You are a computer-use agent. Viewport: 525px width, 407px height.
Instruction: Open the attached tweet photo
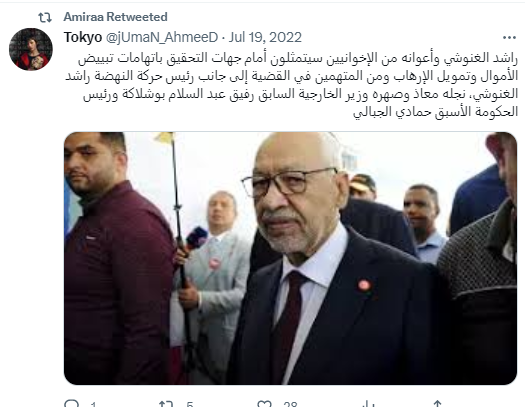[x=290, y=258]
